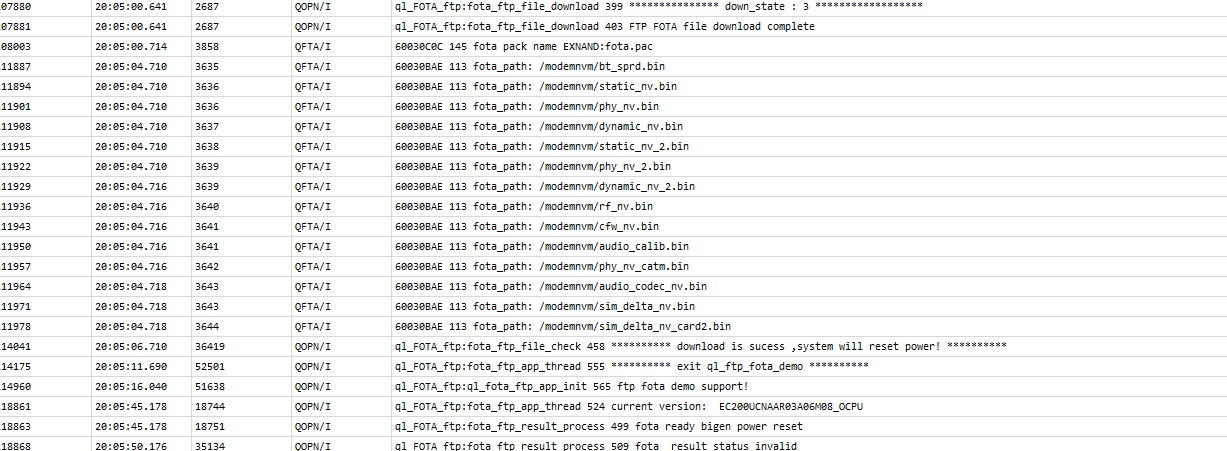
Task: Click the dynamic_nv_2.bin fota_path message
Action: pos(545,186)
